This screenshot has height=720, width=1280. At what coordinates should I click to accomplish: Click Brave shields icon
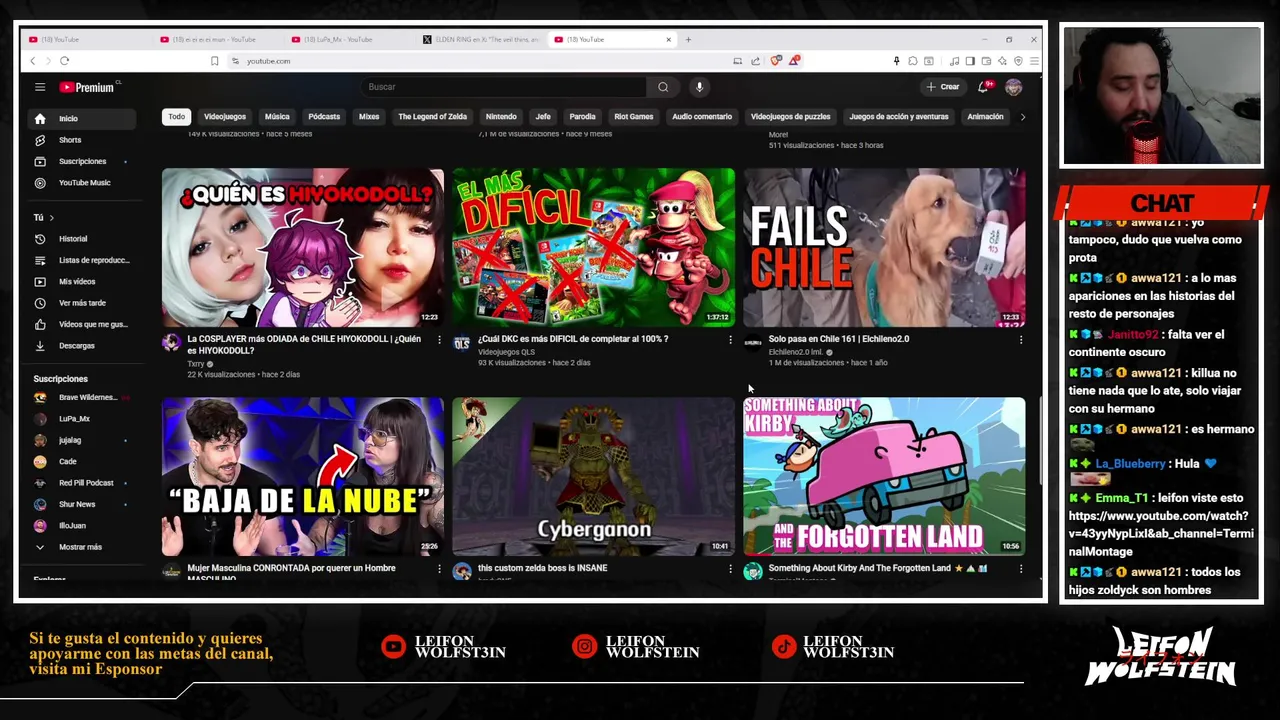[x=775, y=61]
